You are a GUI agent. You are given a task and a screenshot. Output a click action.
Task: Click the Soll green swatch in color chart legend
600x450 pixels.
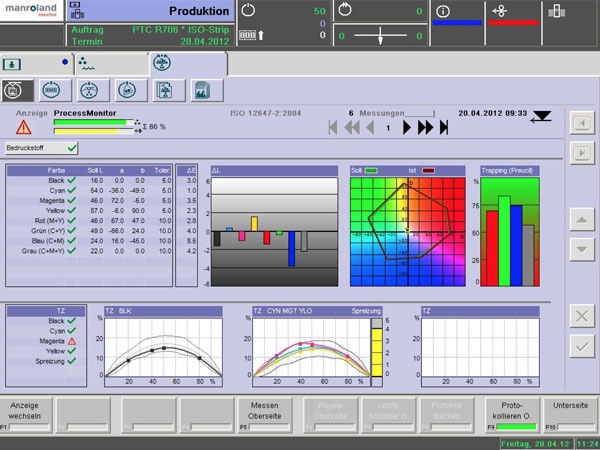pos(372,171)
